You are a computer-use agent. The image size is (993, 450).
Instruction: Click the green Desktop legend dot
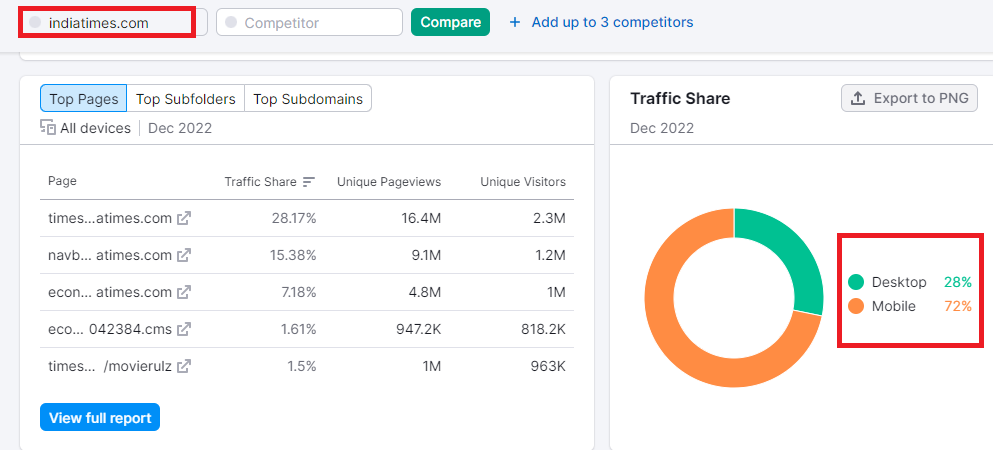click(856, 282)
